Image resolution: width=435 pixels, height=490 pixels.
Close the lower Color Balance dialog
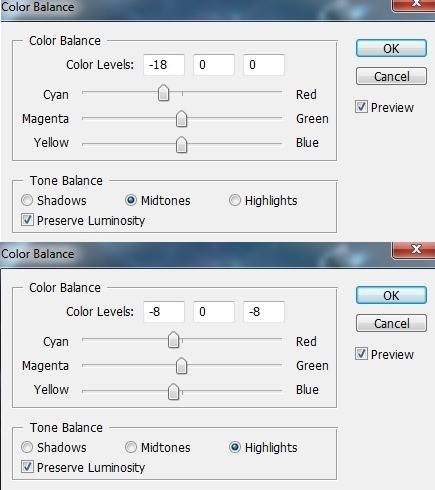click(415, 250)
